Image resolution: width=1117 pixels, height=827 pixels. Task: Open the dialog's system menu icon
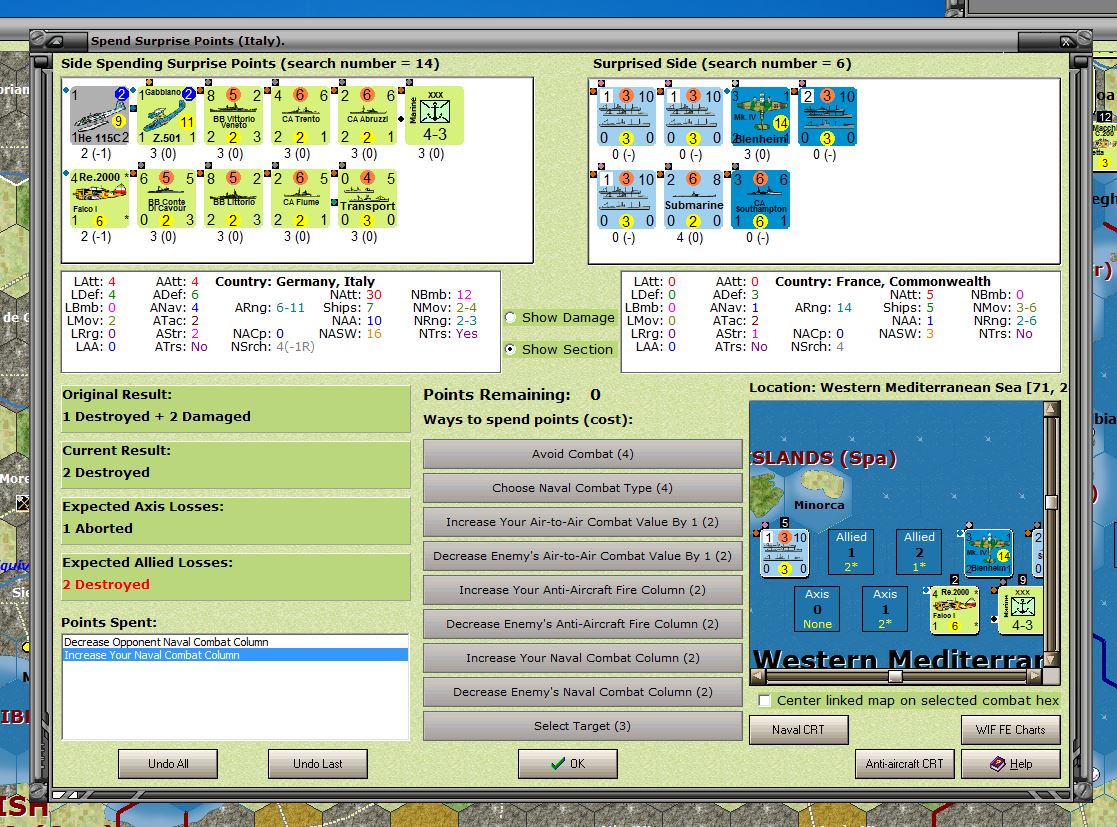coord(56,41)
